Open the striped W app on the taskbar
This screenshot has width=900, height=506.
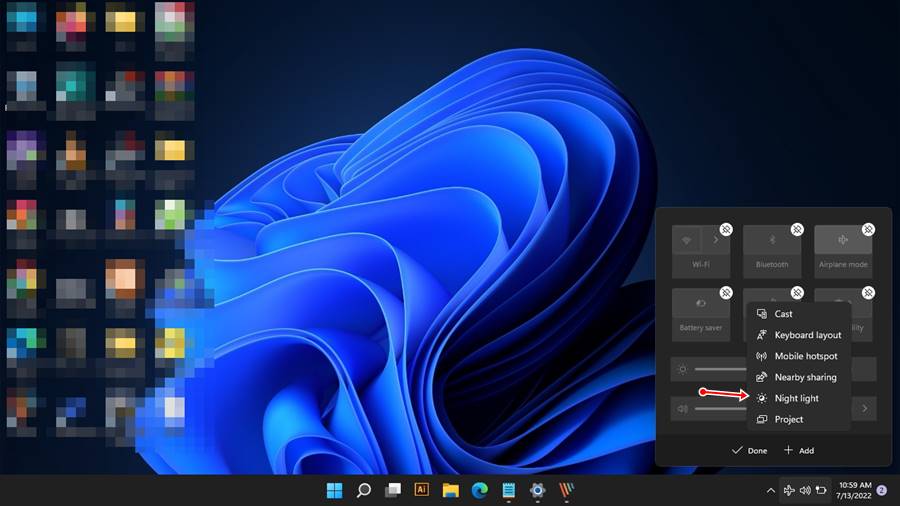[x=567, y=491]
